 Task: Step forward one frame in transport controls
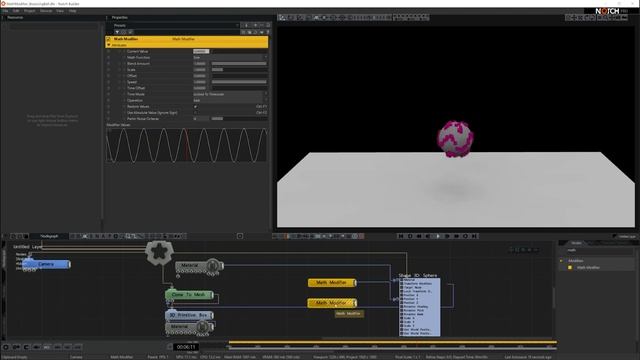pyautogui.click(x=447, y=236)
